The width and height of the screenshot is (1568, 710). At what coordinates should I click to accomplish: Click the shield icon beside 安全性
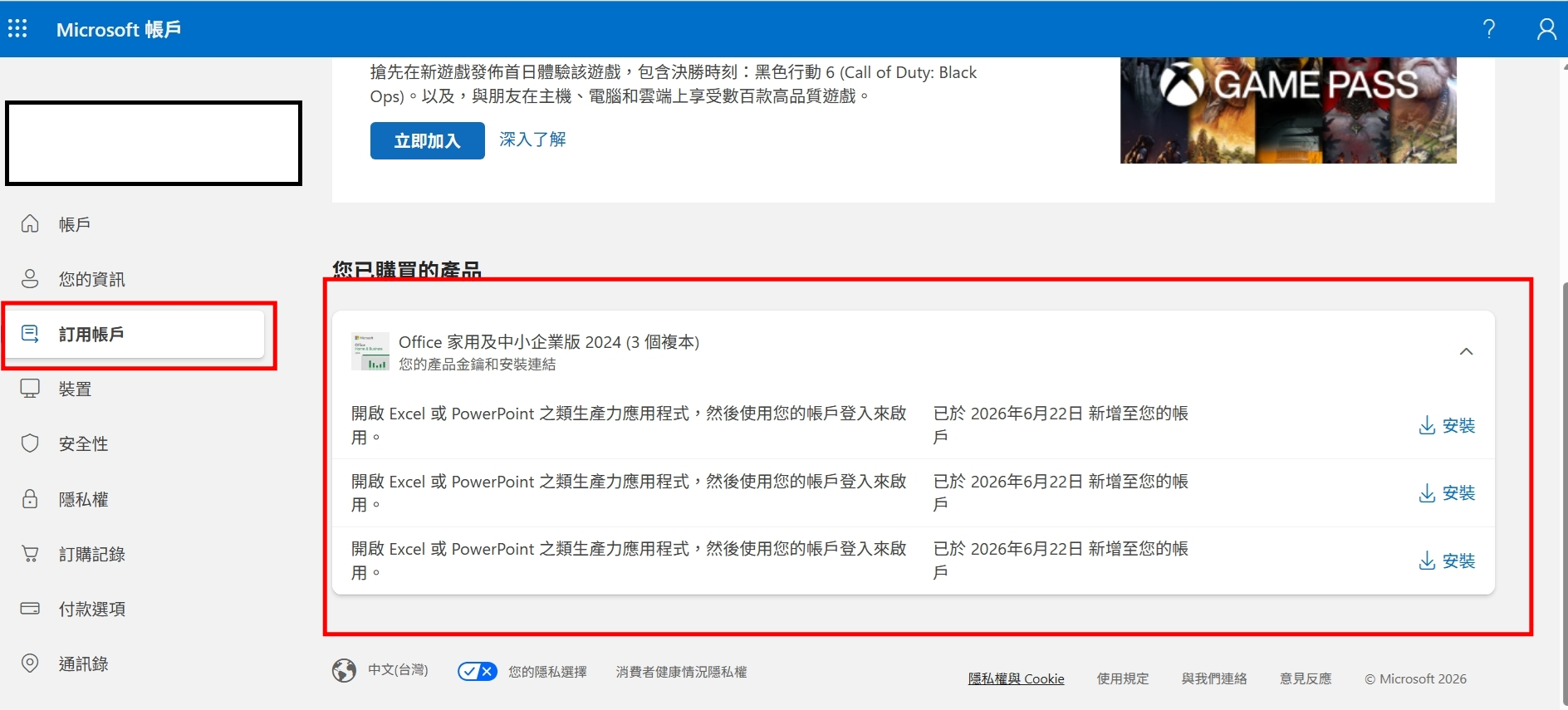click(x=30, y=443)
